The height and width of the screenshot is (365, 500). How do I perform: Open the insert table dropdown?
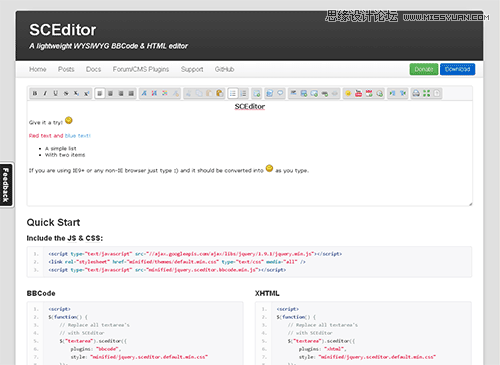point(257,93)
